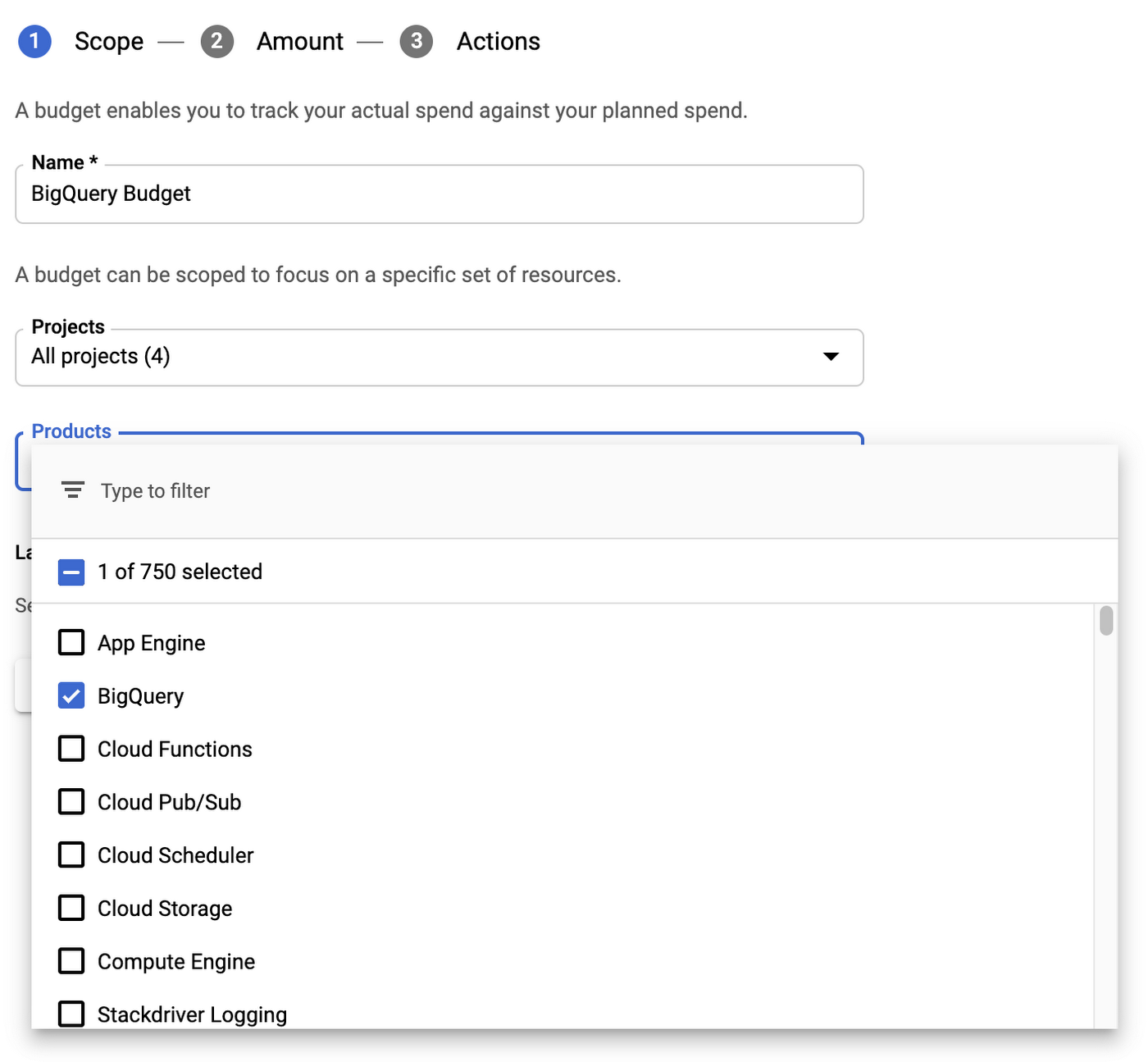The width and height of the screenshot is (1148, 1062).
Task: Check the Cloud Pub/Sub checkbox
Action: (x=71, y=802)
